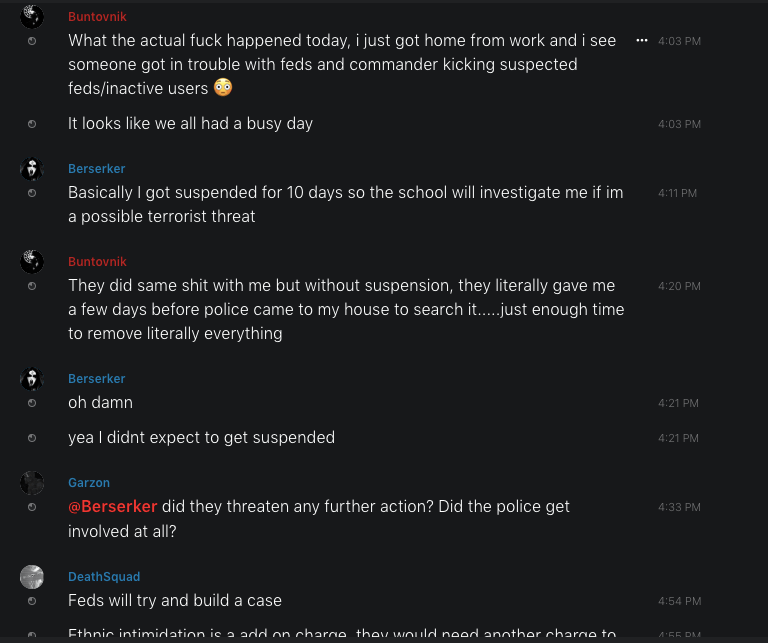
Task: Click Buntovnik's avatar beside the 4:20 PM message
Action: click(32, 262)
